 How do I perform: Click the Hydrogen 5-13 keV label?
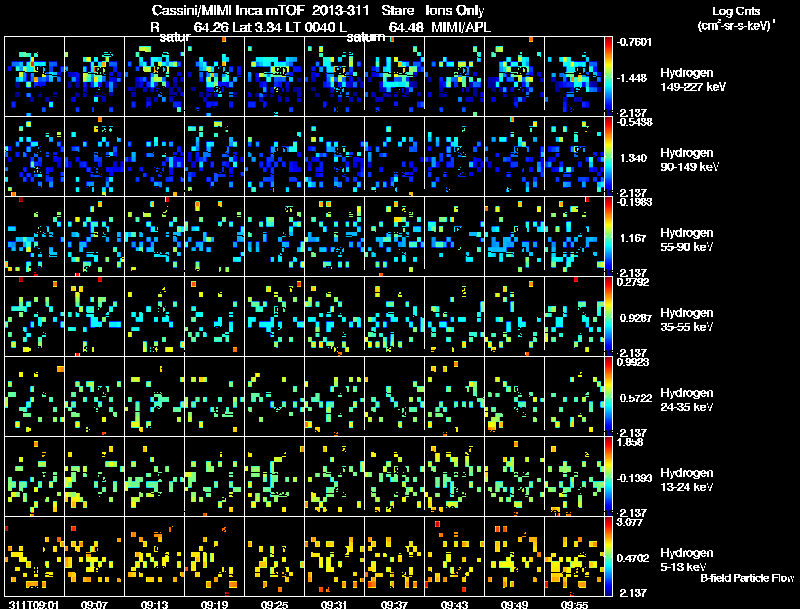(x=687, y=560)
